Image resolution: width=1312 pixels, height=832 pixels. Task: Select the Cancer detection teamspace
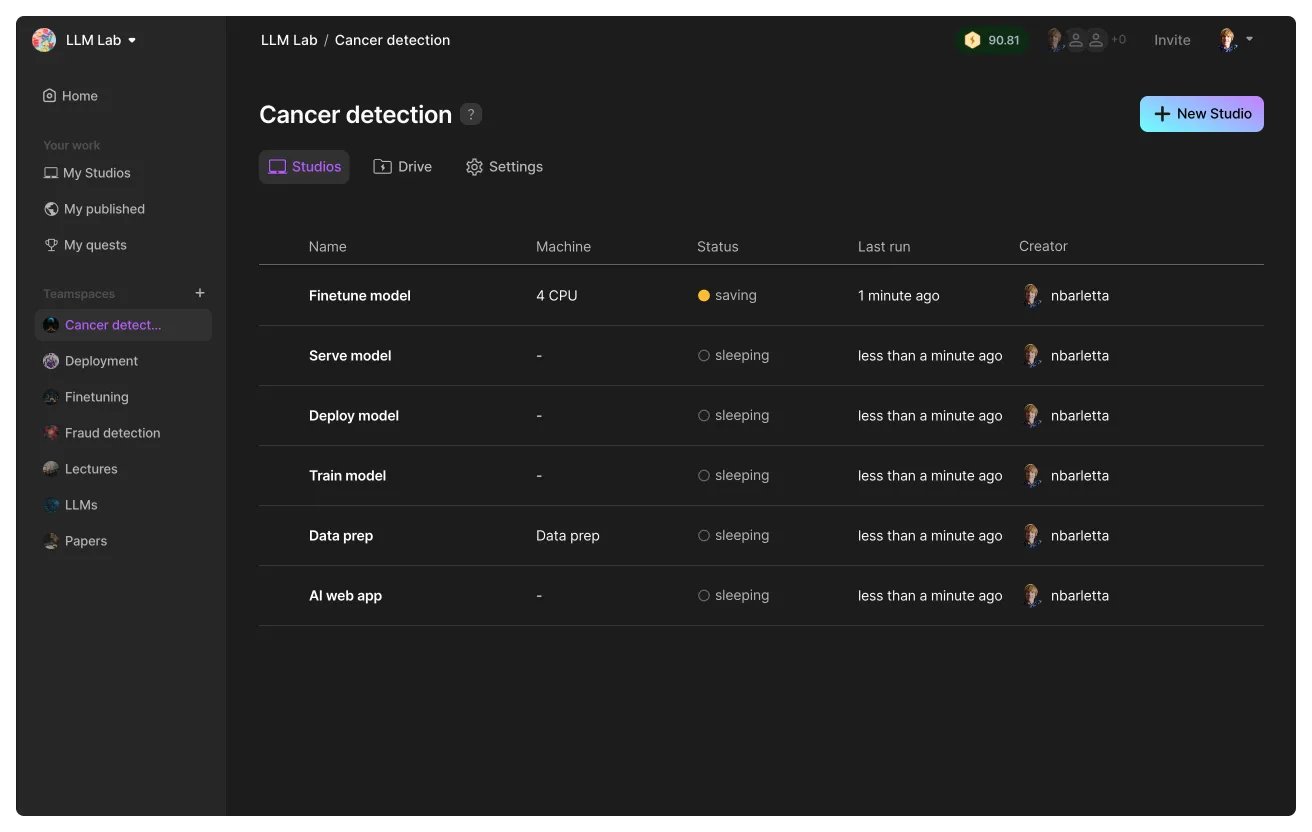[x=123, y=325]
